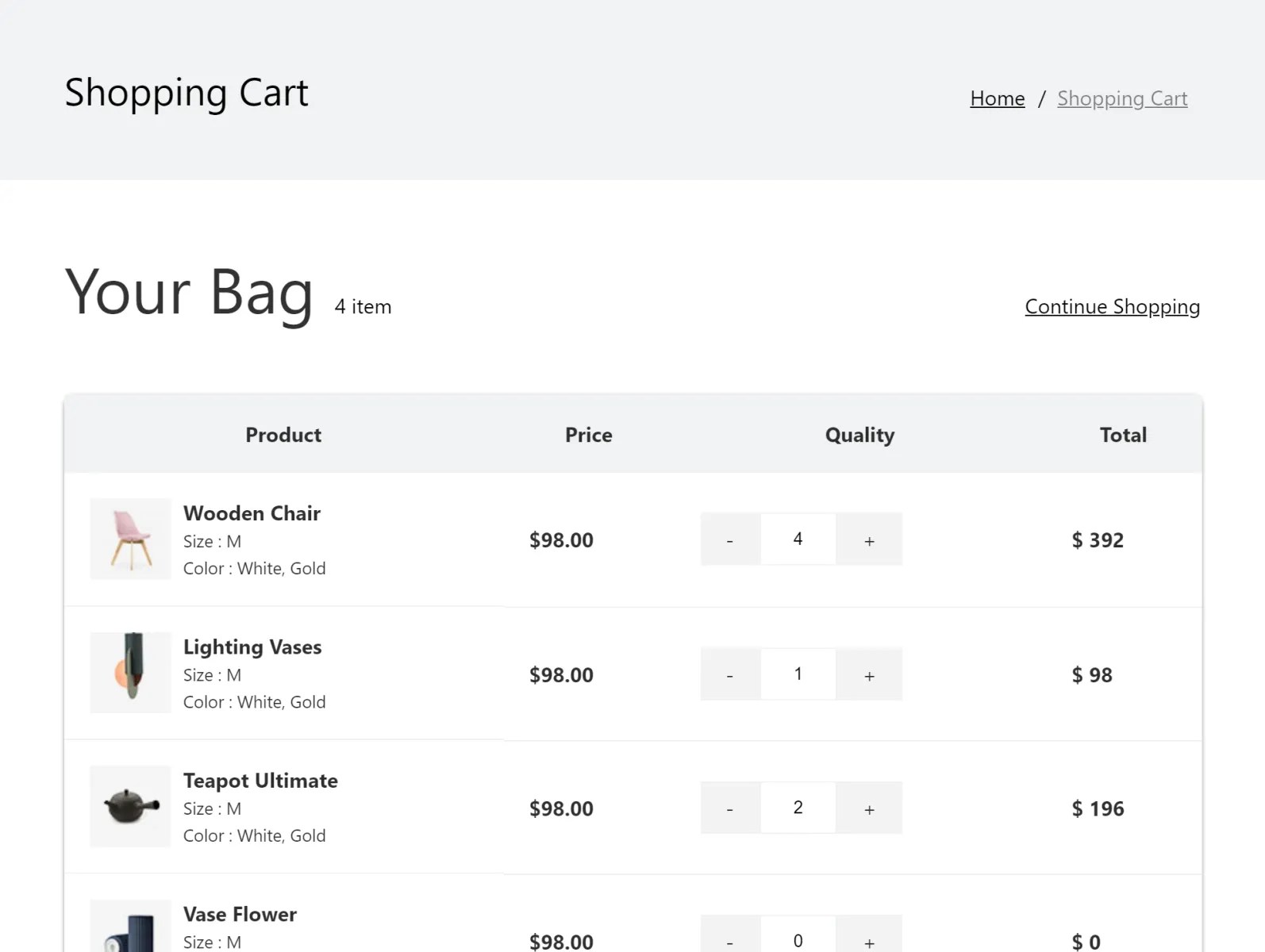Image resolution: width=1265 pixels, height=952 pixels.
Task: Select the $ 98 total for Lighting Vases
Action: click(x=1092, y=675)
